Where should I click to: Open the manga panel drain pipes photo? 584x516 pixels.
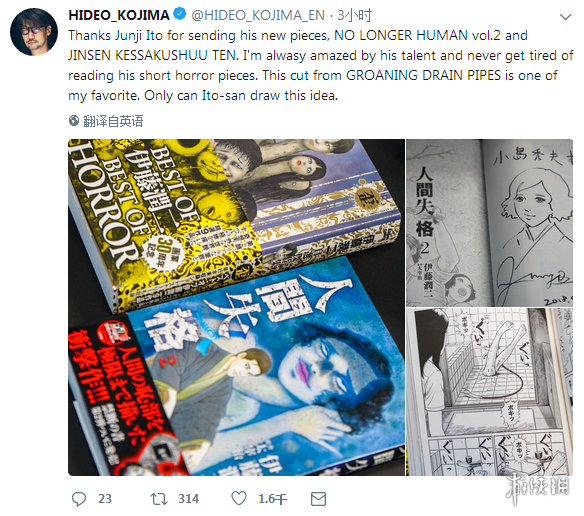point(489,392)
